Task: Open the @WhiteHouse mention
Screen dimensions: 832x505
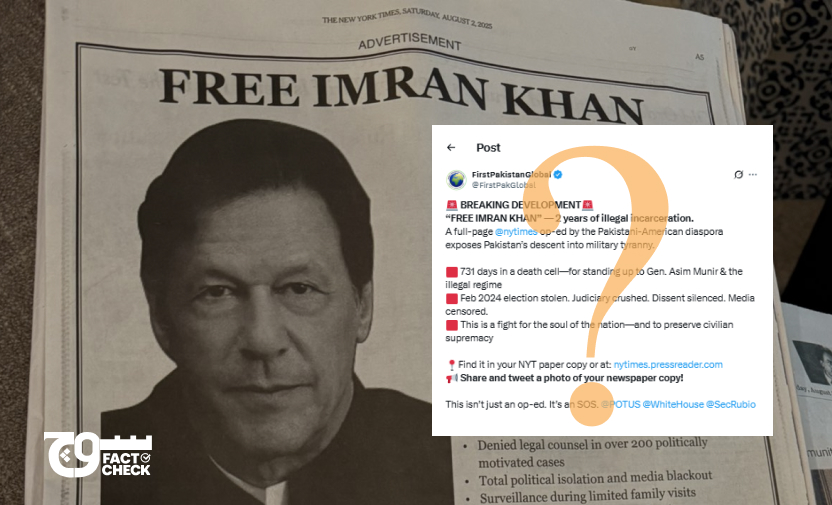Action: pyautogui.click(x=673, y=404)
